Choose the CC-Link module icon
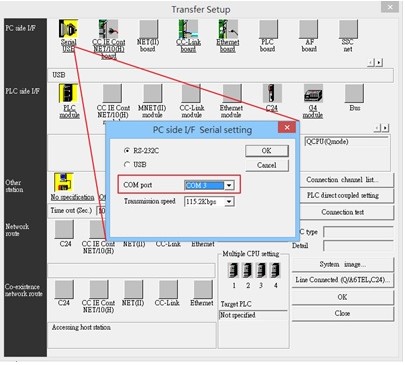This screenshot has height=365, width=405. (191, 93)
